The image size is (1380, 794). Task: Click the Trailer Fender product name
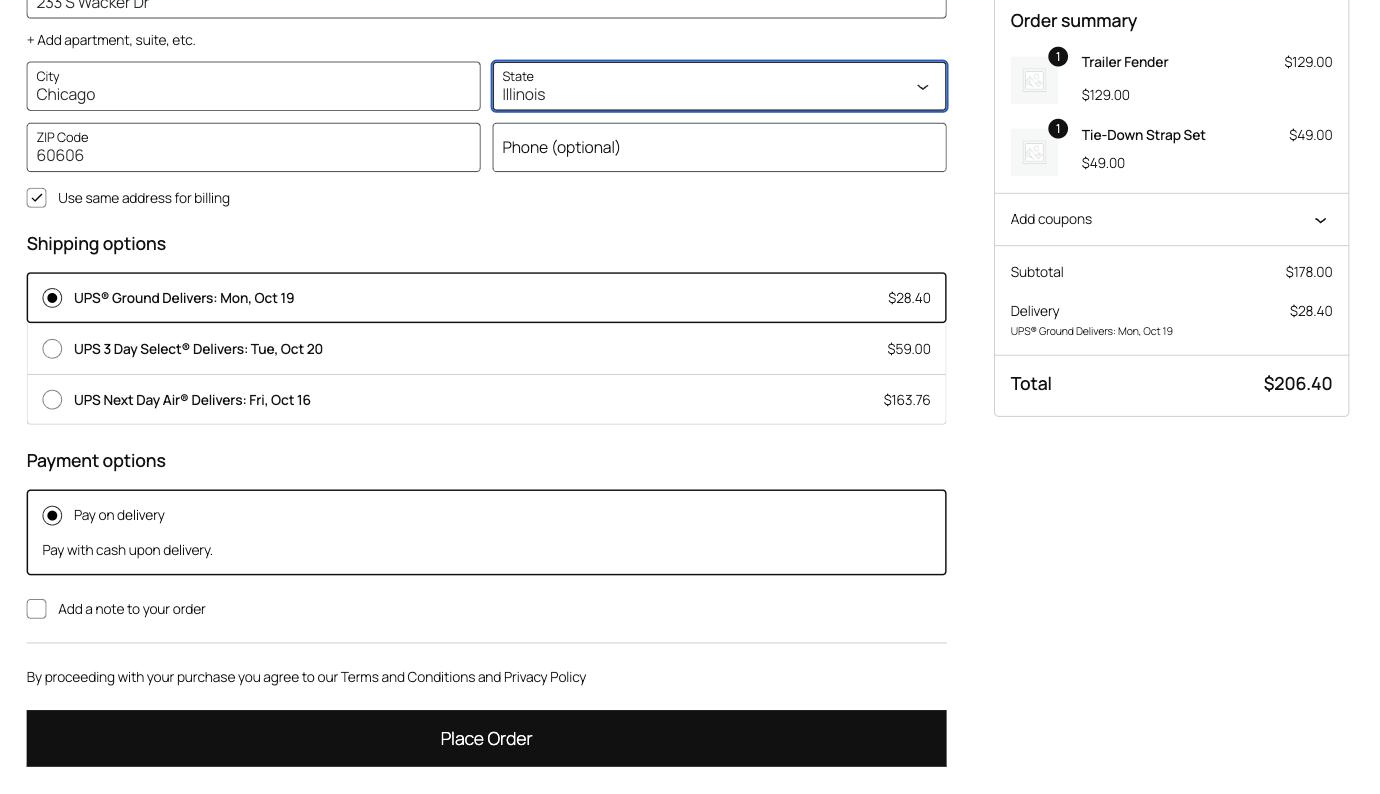coord(1125,62)
